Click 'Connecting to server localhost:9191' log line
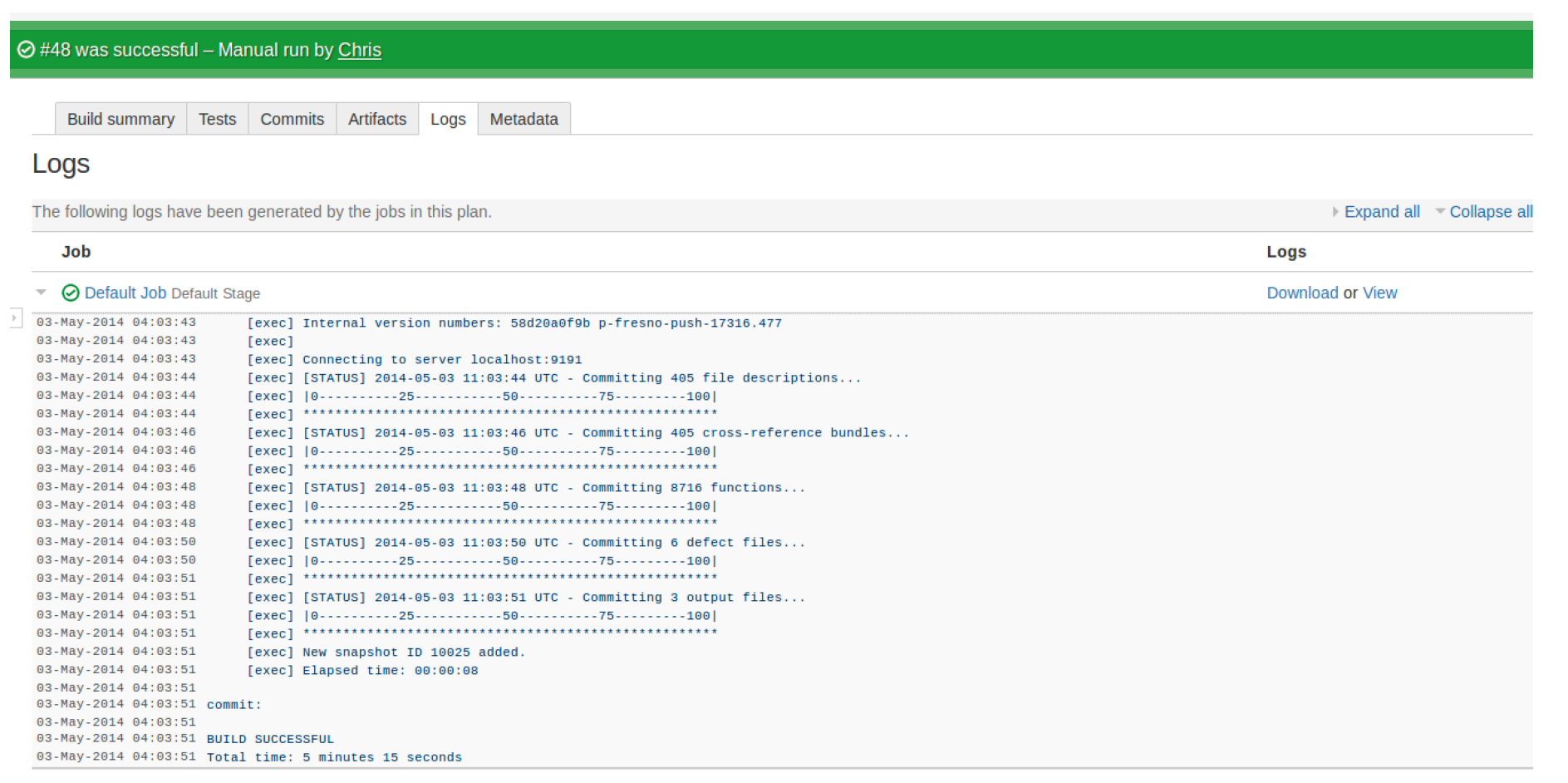Viewport: 1568px width, 783px height. coord(442,360)
